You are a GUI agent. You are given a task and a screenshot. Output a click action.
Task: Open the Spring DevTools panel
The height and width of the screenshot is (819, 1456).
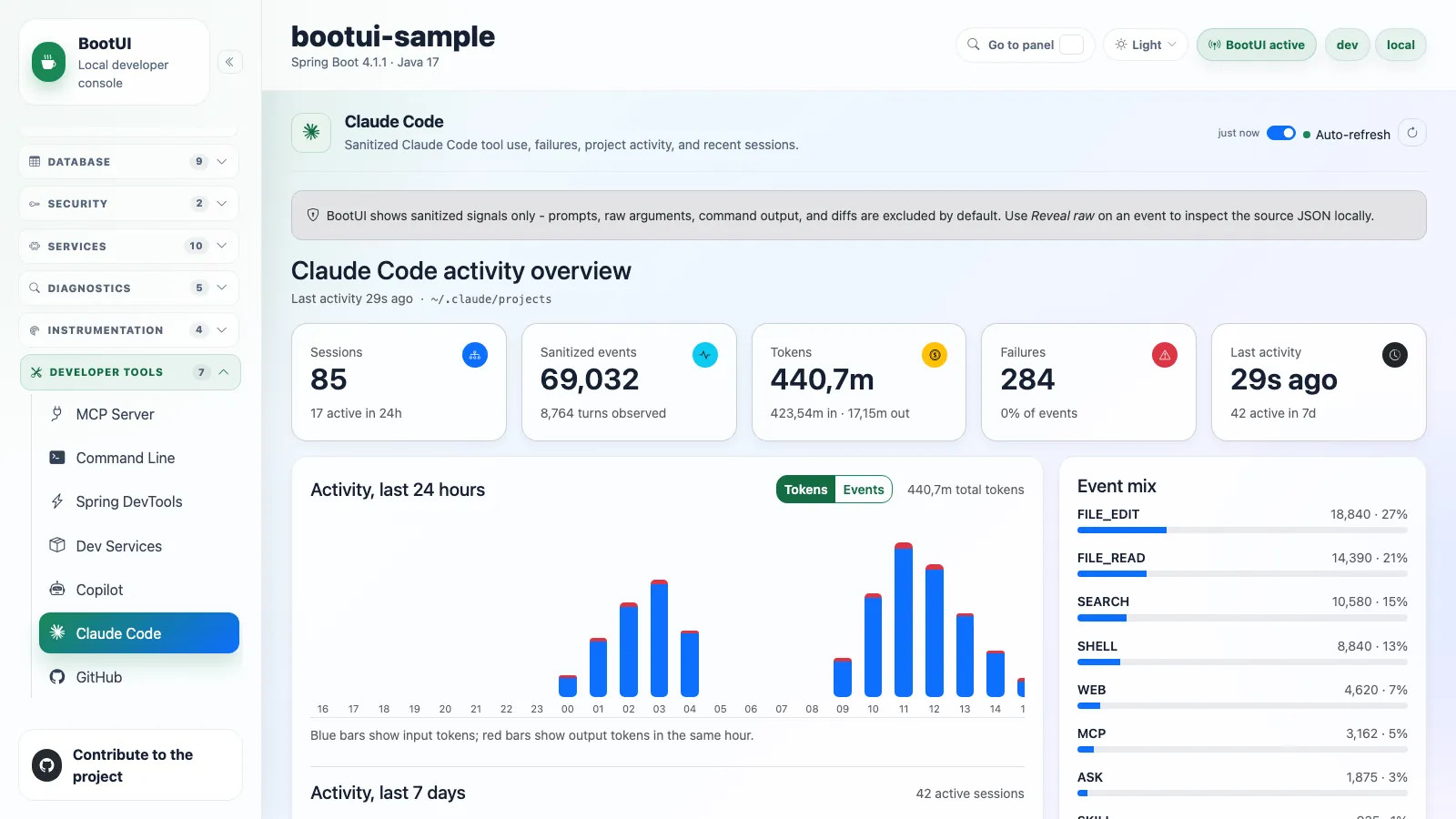point(139,501)
